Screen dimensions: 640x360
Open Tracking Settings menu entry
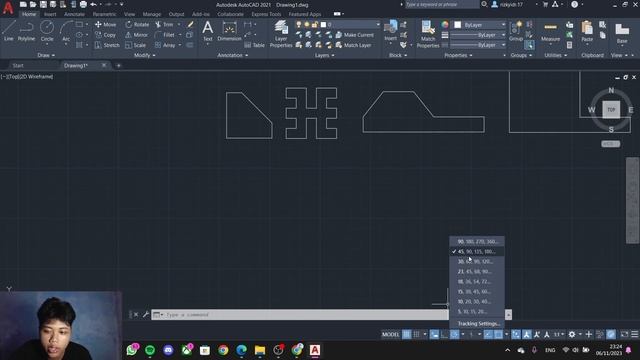tap(477, 324)
